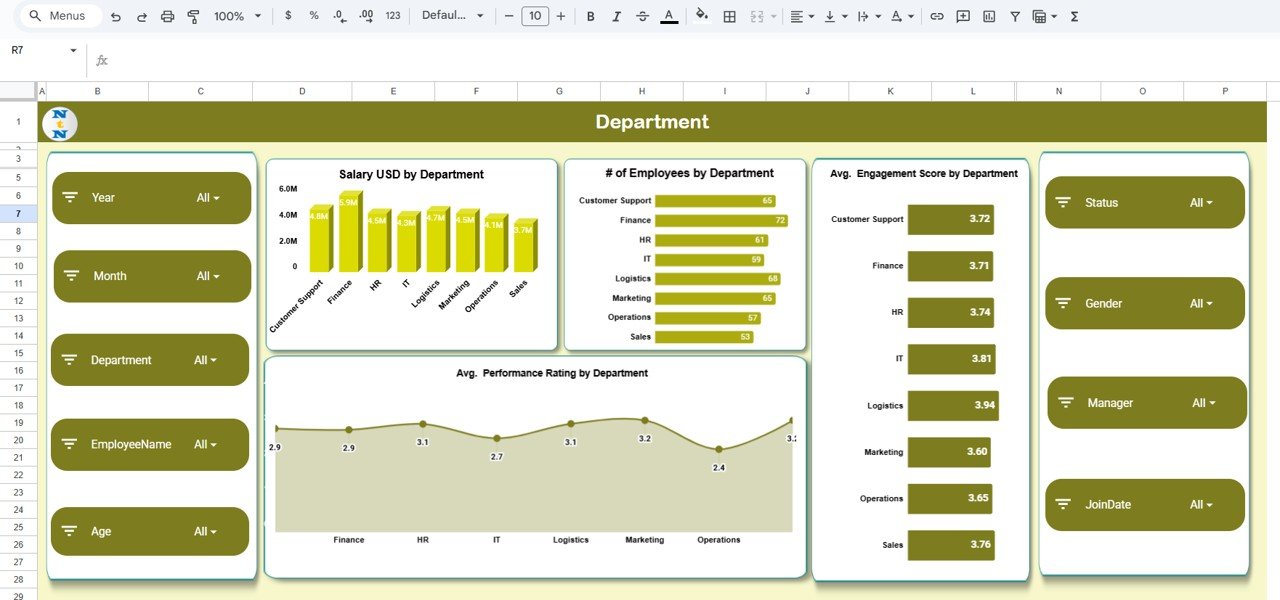1280x600 pixels.
Task: Format value as percent
Action: click(x=312, y=16)
